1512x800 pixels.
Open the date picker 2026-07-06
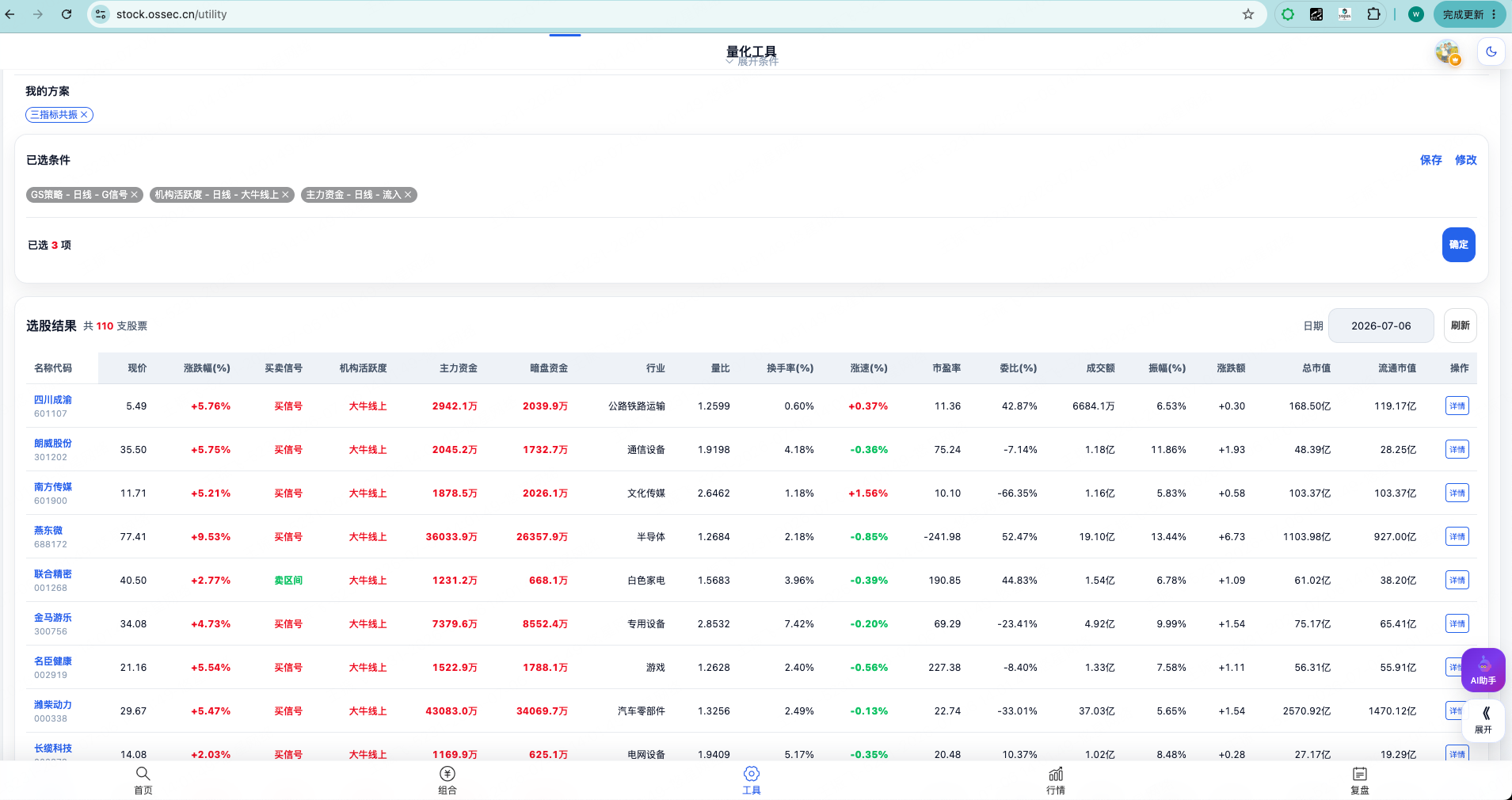point(1381,326)
